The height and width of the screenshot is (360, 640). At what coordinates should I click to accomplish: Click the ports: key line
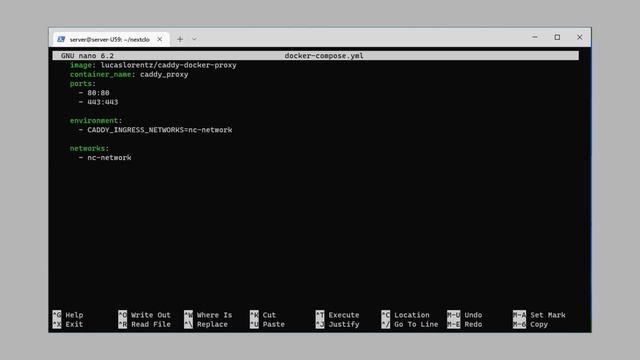coord(83,84)
